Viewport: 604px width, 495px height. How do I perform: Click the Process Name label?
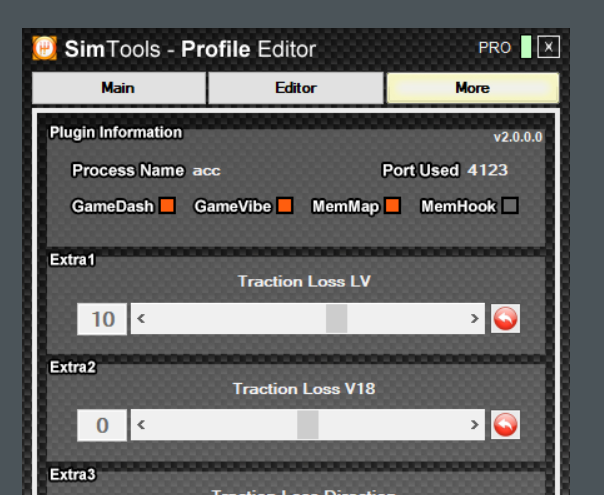coord(128,170)
